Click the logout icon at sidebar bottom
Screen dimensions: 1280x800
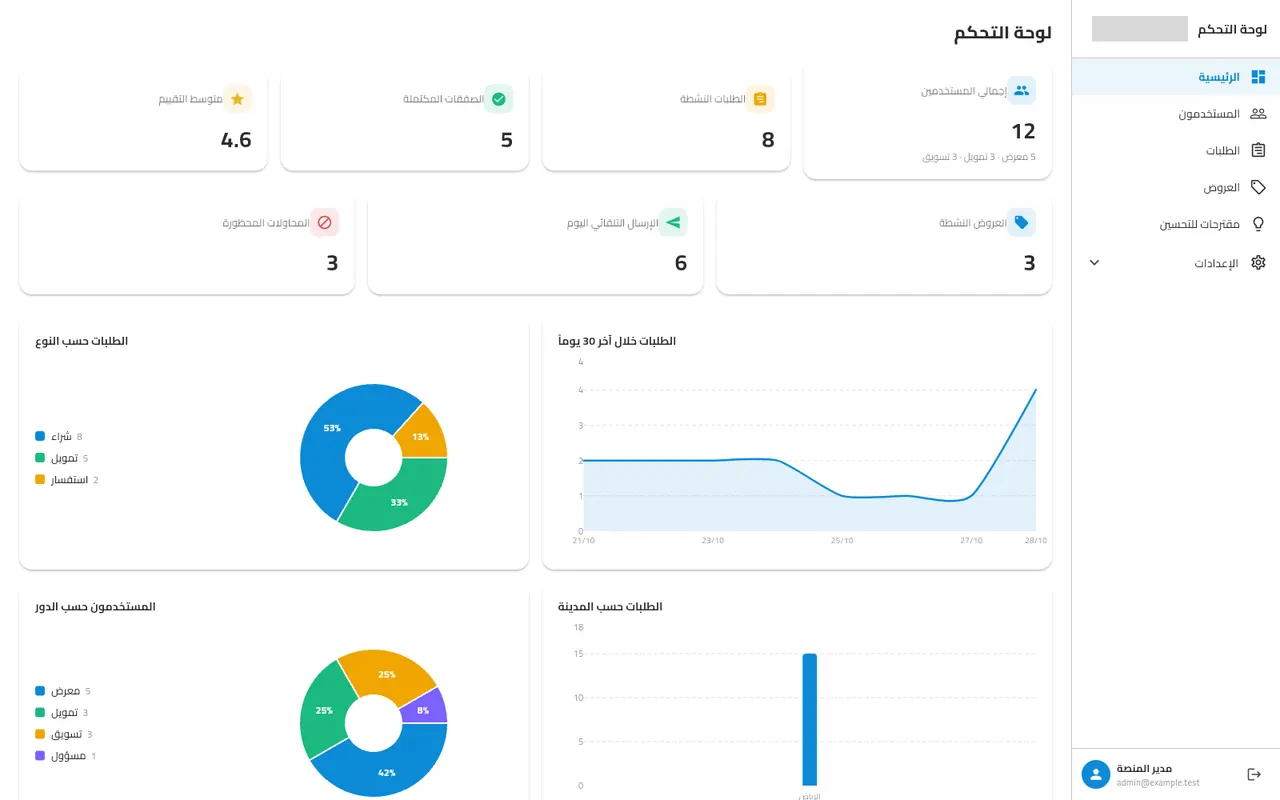(x=1254, y=775)
